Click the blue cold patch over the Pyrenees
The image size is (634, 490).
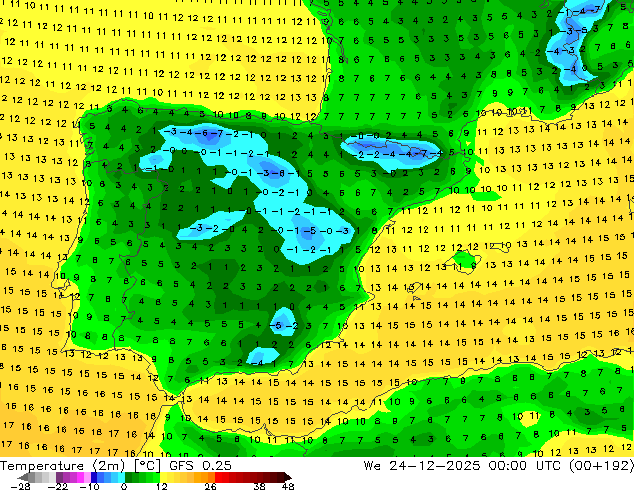pos(391,153)
